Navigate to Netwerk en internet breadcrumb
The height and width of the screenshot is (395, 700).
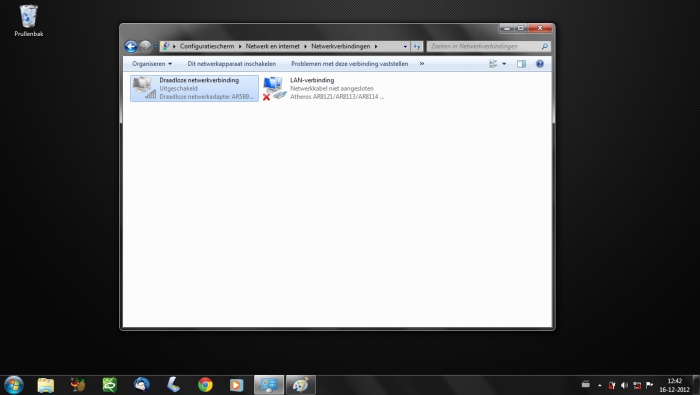click(272, 46)
